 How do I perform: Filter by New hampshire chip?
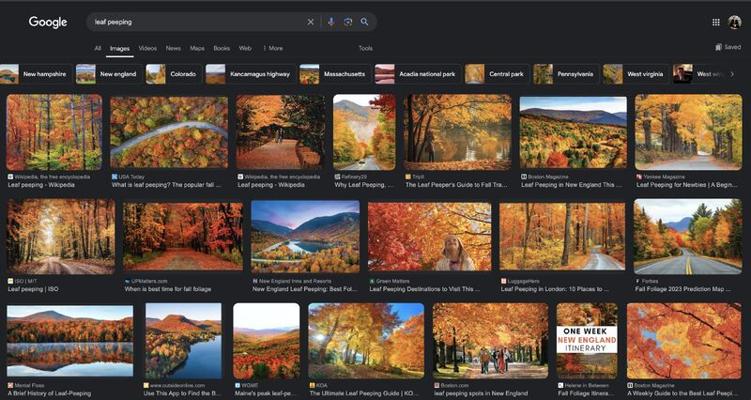pyautogui.click(x=34, y=74)
